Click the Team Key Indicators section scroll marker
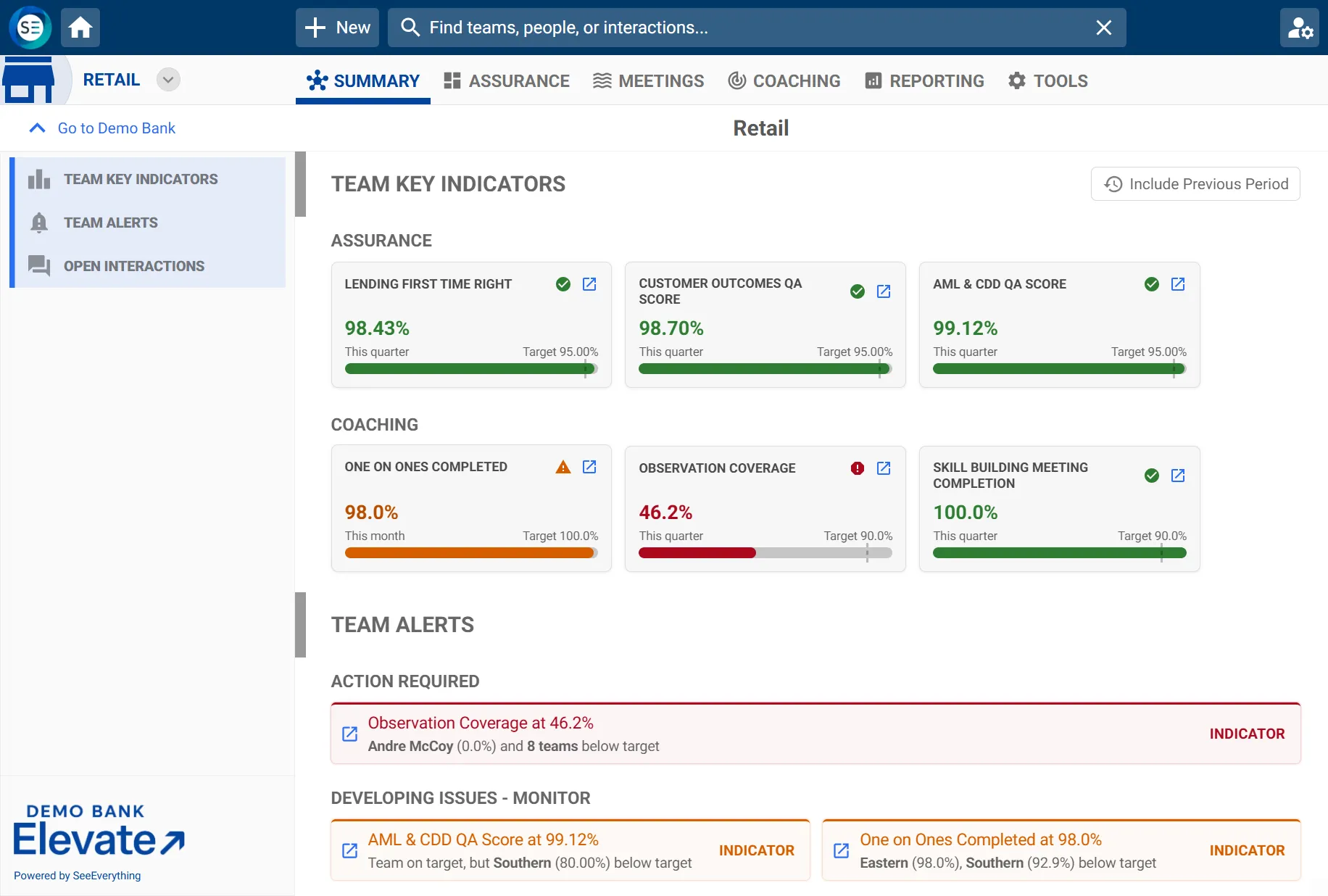Screen dimensions: 1328x896 click(x=300, y=184)
